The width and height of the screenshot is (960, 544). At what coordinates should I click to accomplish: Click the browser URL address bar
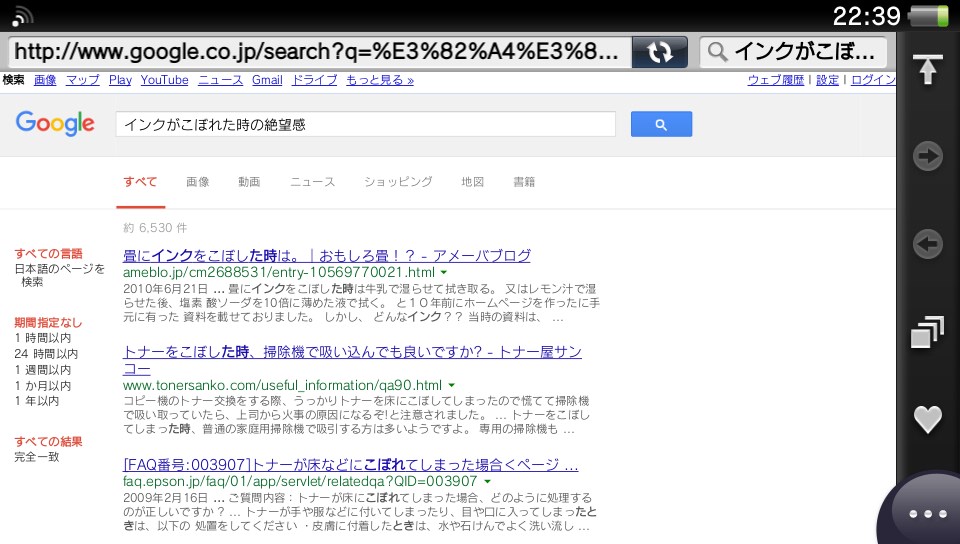(319, 52)
